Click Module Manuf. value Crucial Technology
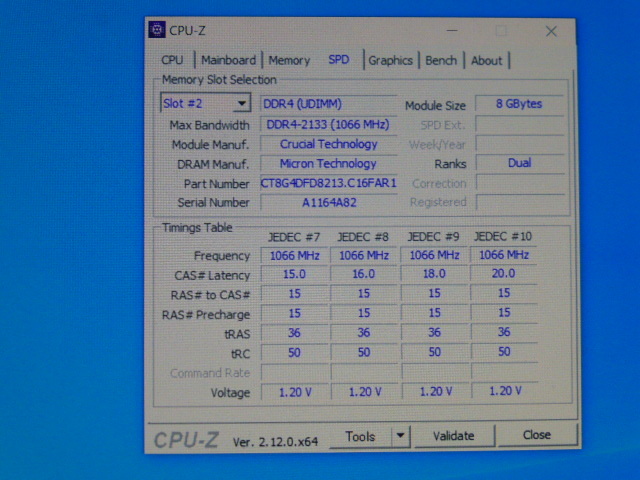This screenshot has height=480, width=640. tap(329, 144)
